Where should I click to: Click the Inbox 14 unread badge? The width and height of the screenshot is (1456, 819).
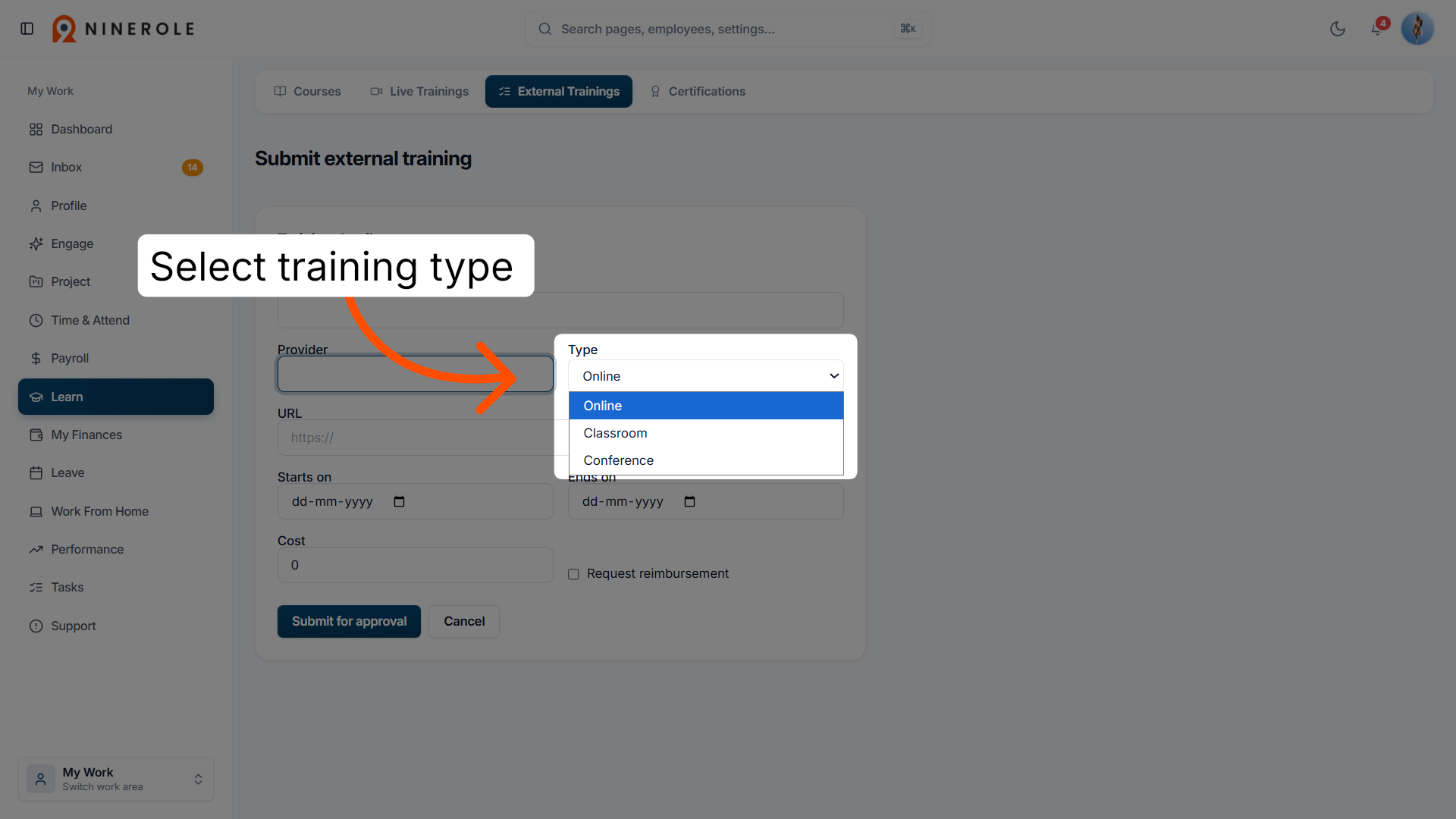[193, 168]
